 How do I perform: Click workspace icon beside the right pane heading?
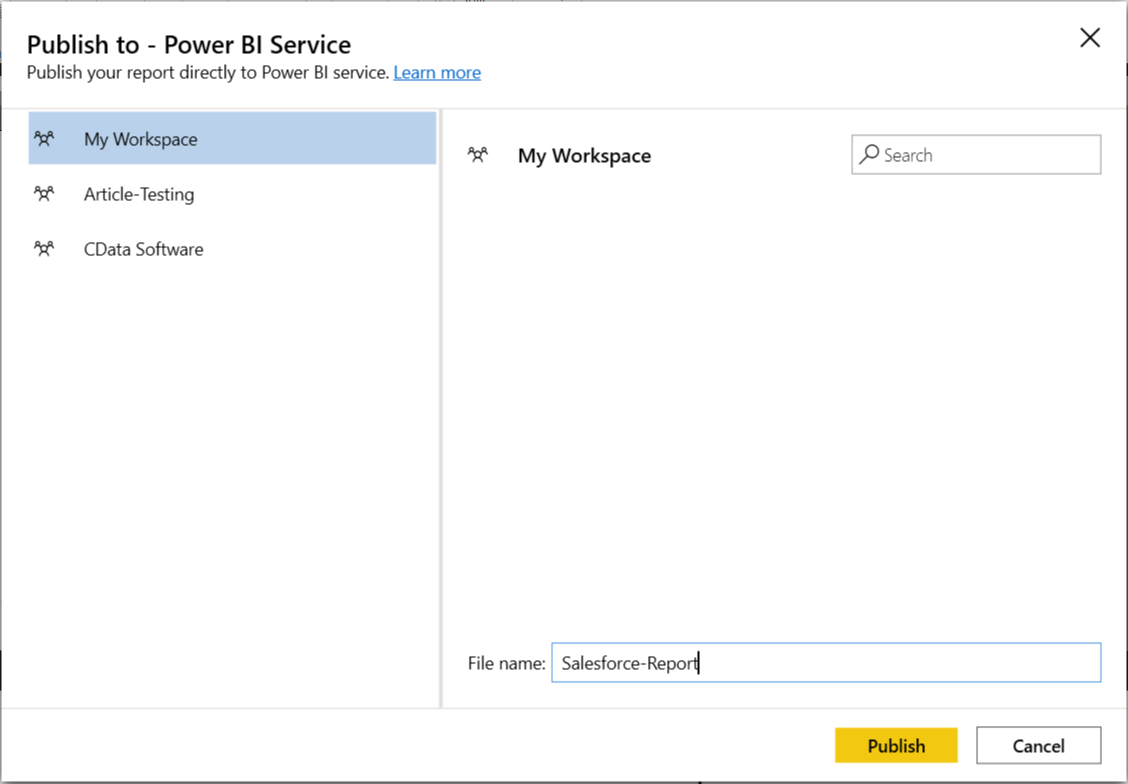[x=478, y=155]
